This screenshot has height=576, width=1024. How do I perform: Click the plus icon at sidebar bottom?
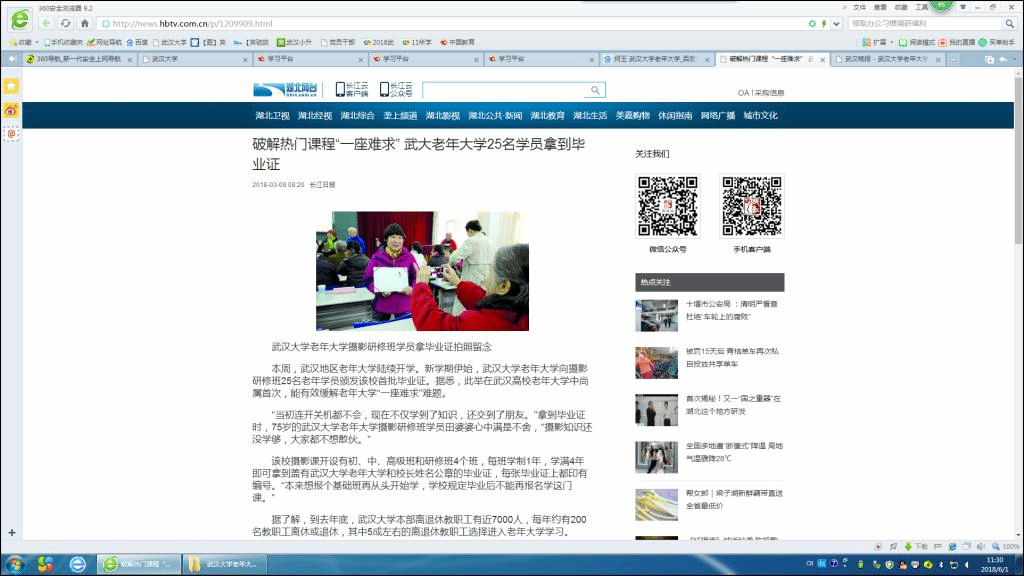coord(12,532)
